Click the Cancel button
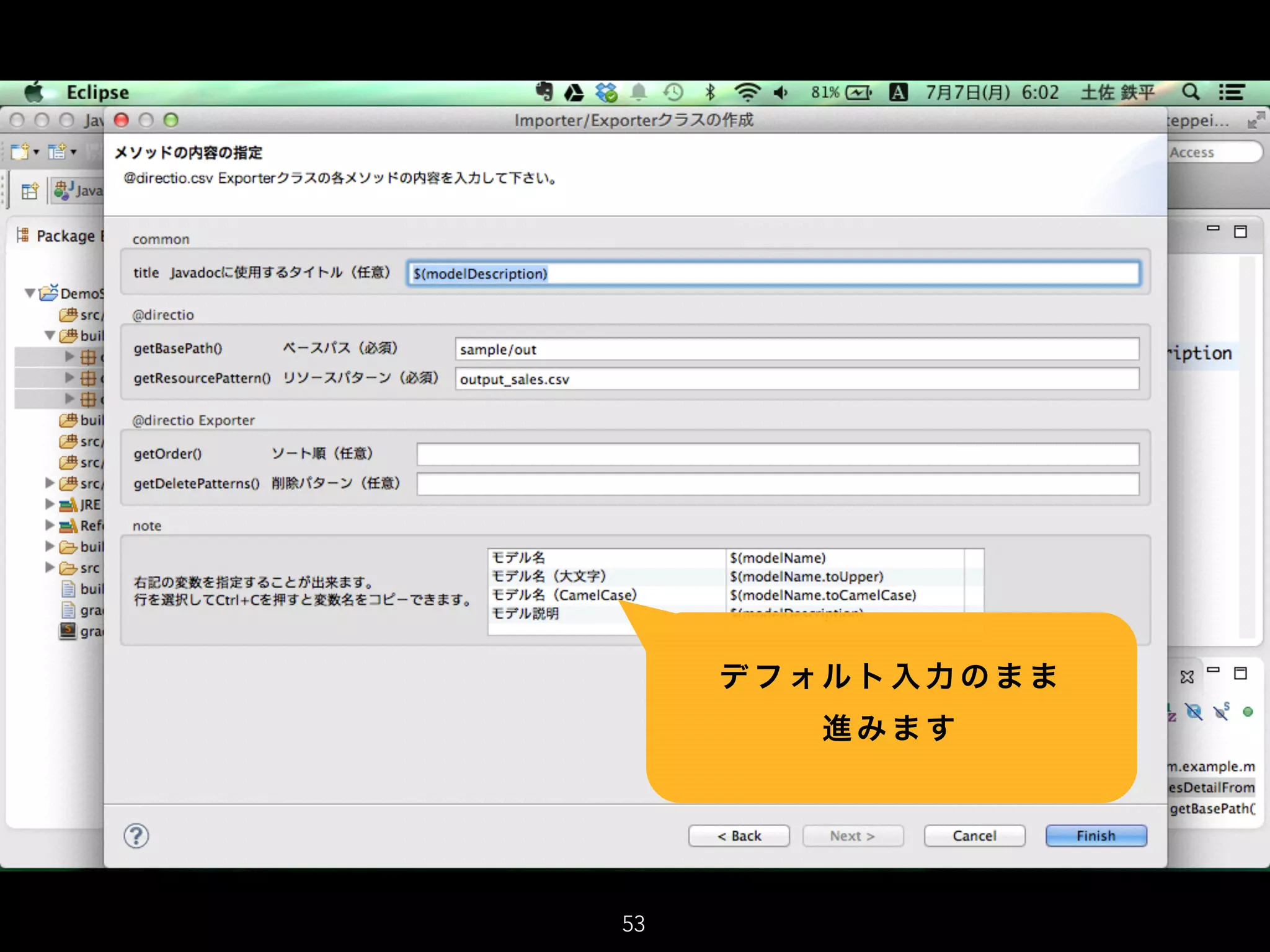 tap(974, 835)
